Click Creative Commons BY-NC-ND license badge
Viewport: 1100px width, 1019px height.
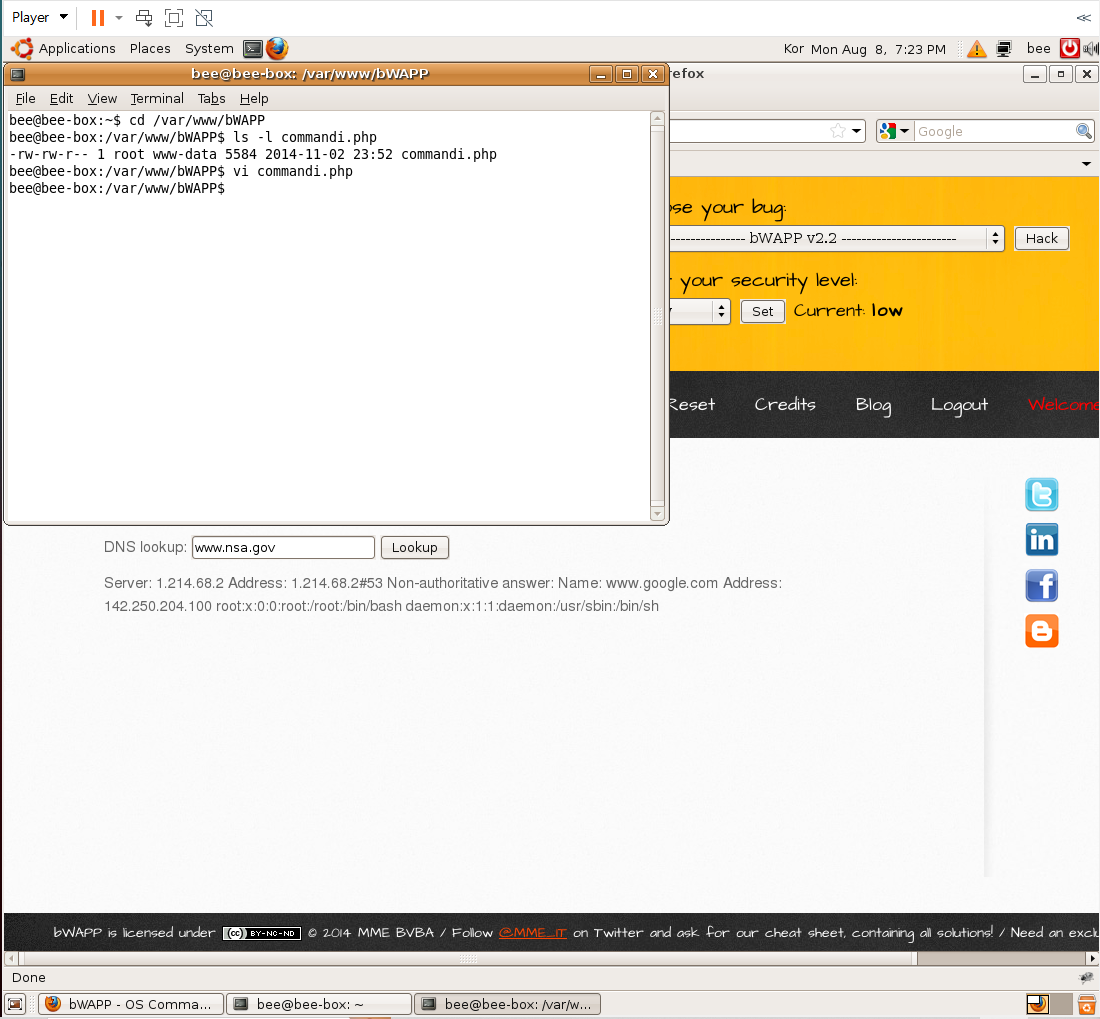262,933
